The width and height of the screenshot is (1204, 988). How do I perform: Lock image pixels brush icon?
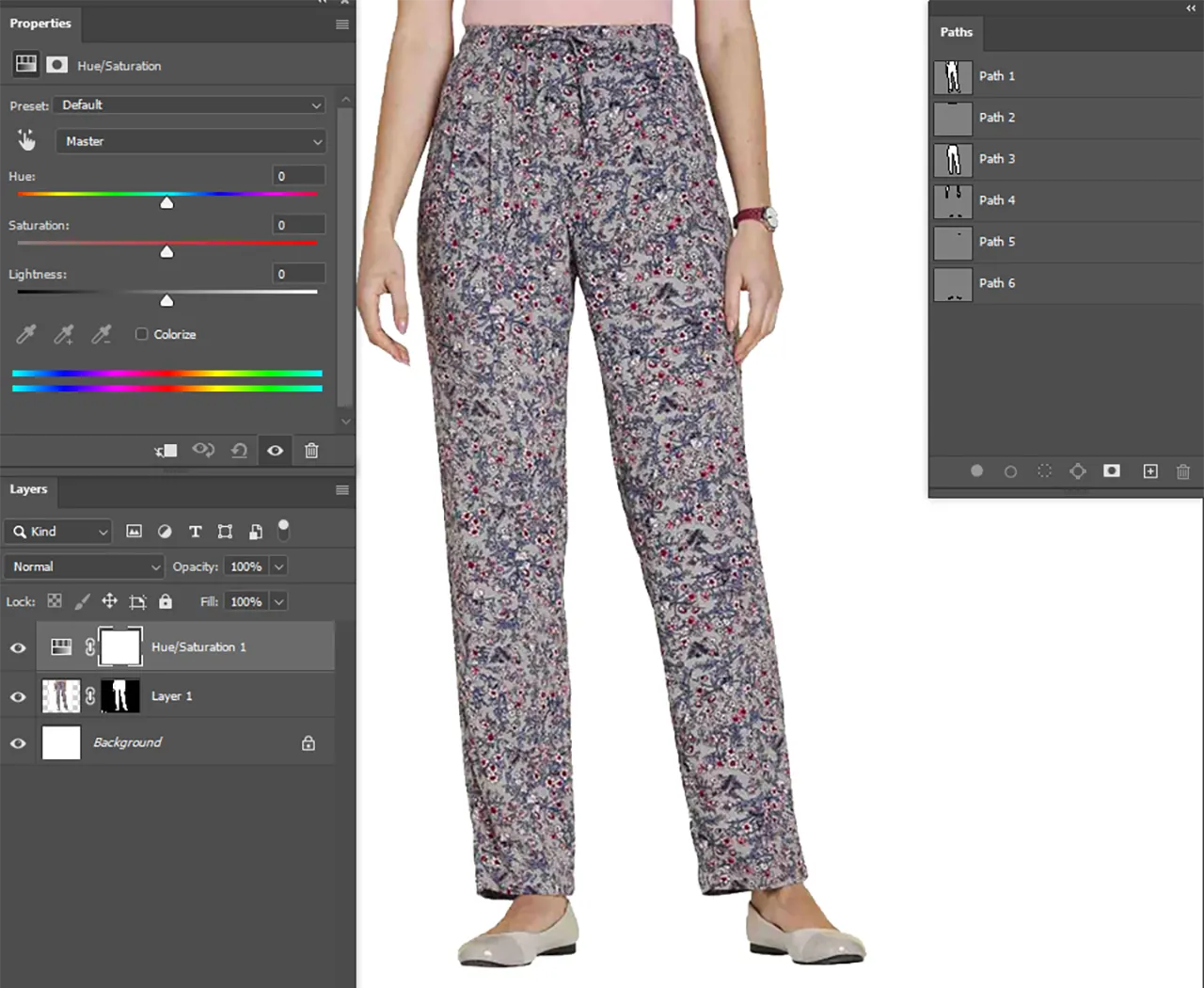pyautogui.click(x=82, y=601)
